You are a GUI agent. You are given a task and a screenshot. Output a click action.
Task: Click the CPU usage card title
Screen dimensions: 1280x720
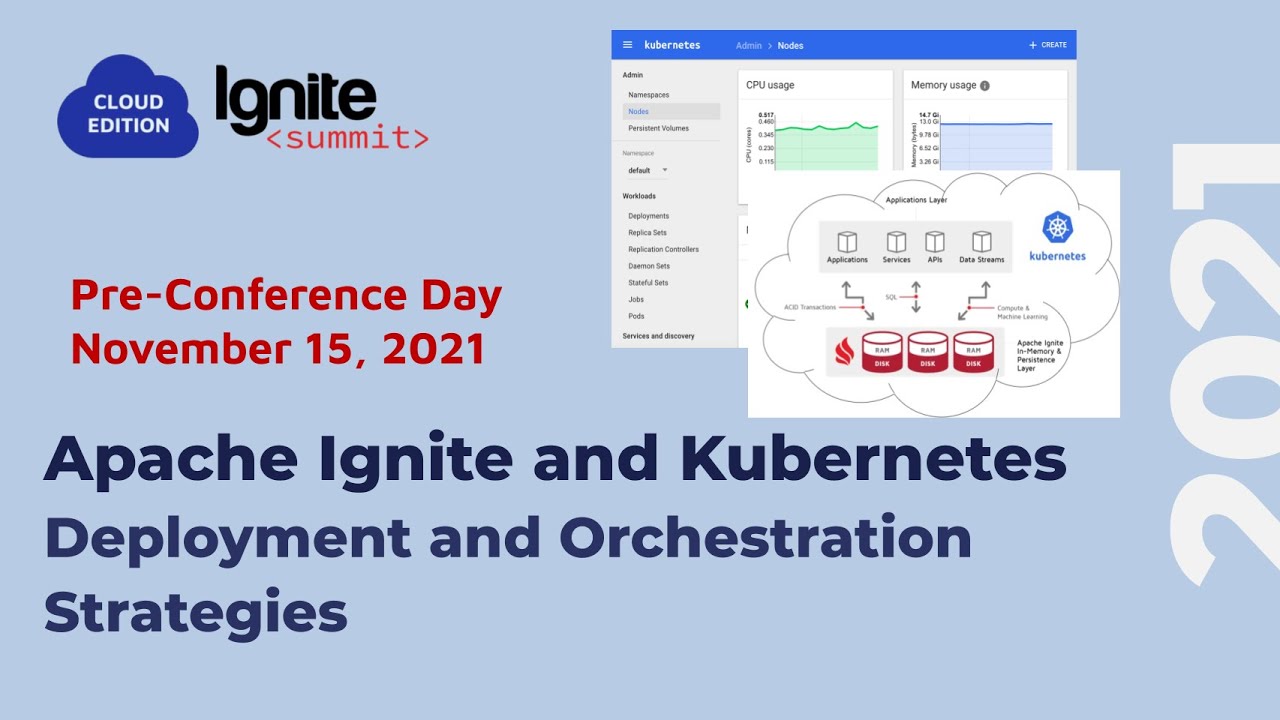tap(770, 86)
